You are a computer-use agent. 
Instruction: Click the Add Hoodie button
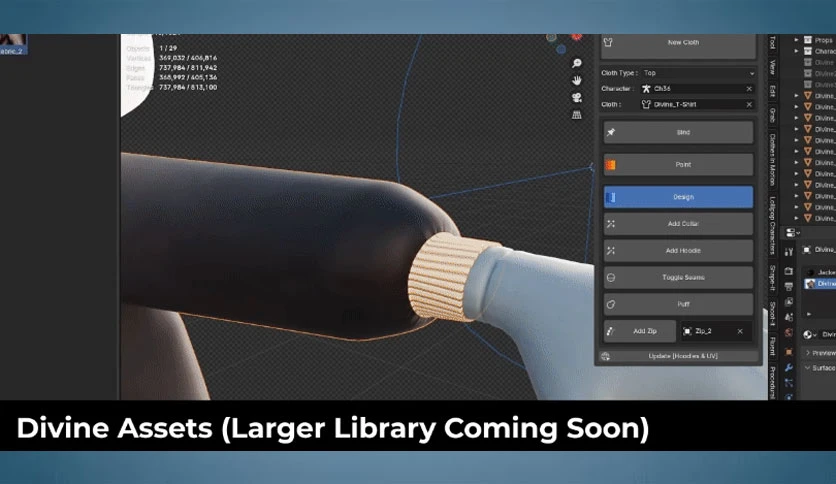point(679,251)
